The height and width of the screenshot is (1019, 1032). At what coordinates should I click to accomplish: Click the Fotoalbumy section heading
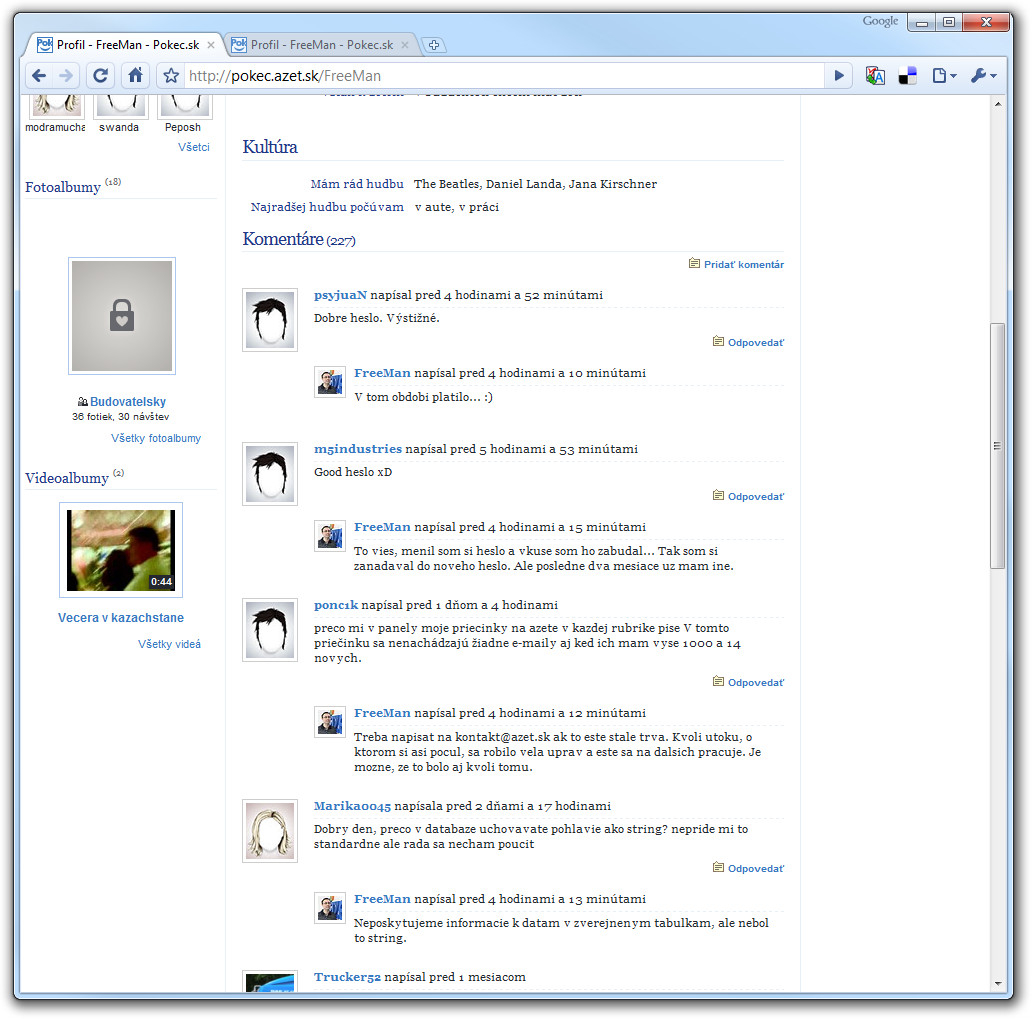pos(63,188)
